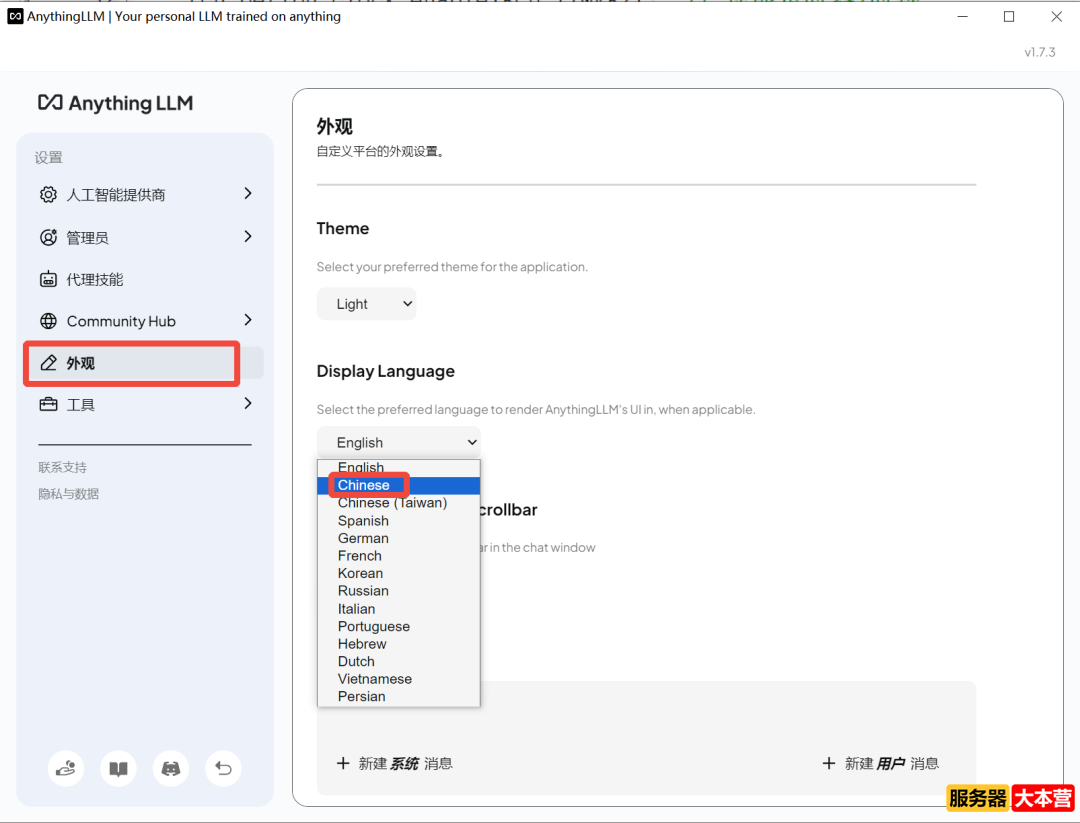This screenshot has width=1080, height=823.
Task: Open the documentation book icon
Action: coord(118,768)
